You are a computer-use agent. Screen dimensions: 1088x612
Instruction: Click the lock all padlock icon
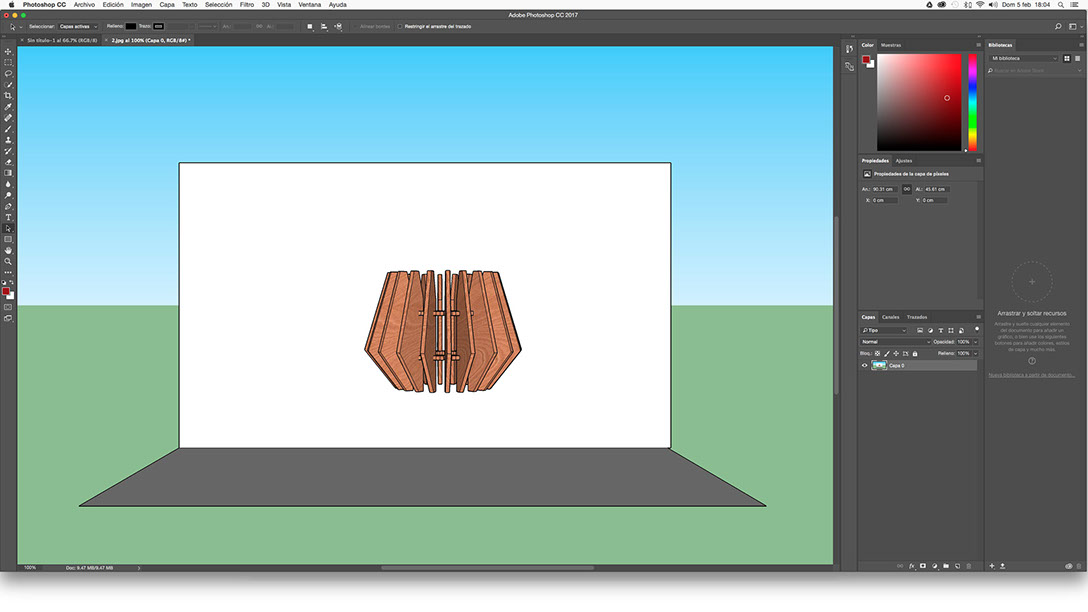click(x=914, y=353)
